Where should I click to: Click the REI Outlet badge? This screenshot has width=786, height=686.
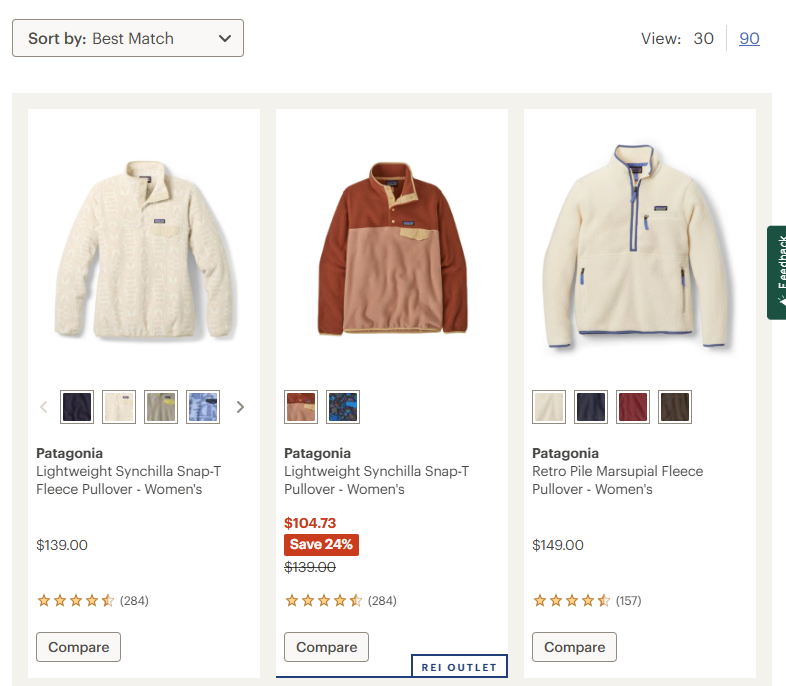(459, 666)
